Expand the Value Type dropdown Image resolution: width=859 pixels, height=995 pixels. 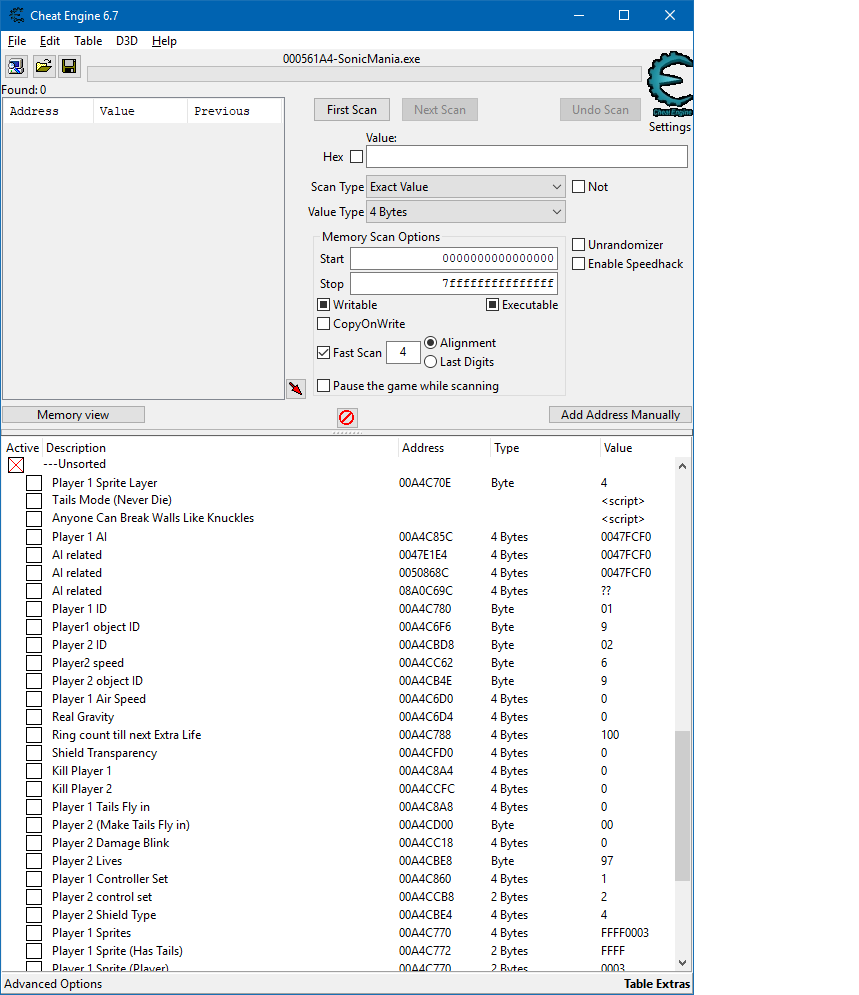[465, 212]
